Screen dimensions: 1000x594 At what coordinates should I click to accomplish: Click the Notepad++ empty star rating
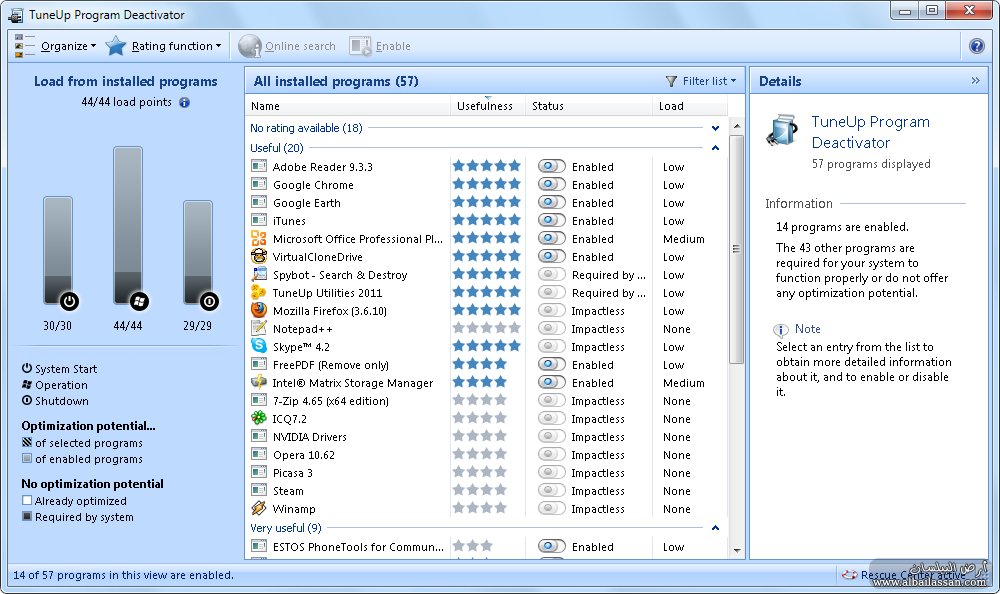pyautogui.click(x=487, y=328)
